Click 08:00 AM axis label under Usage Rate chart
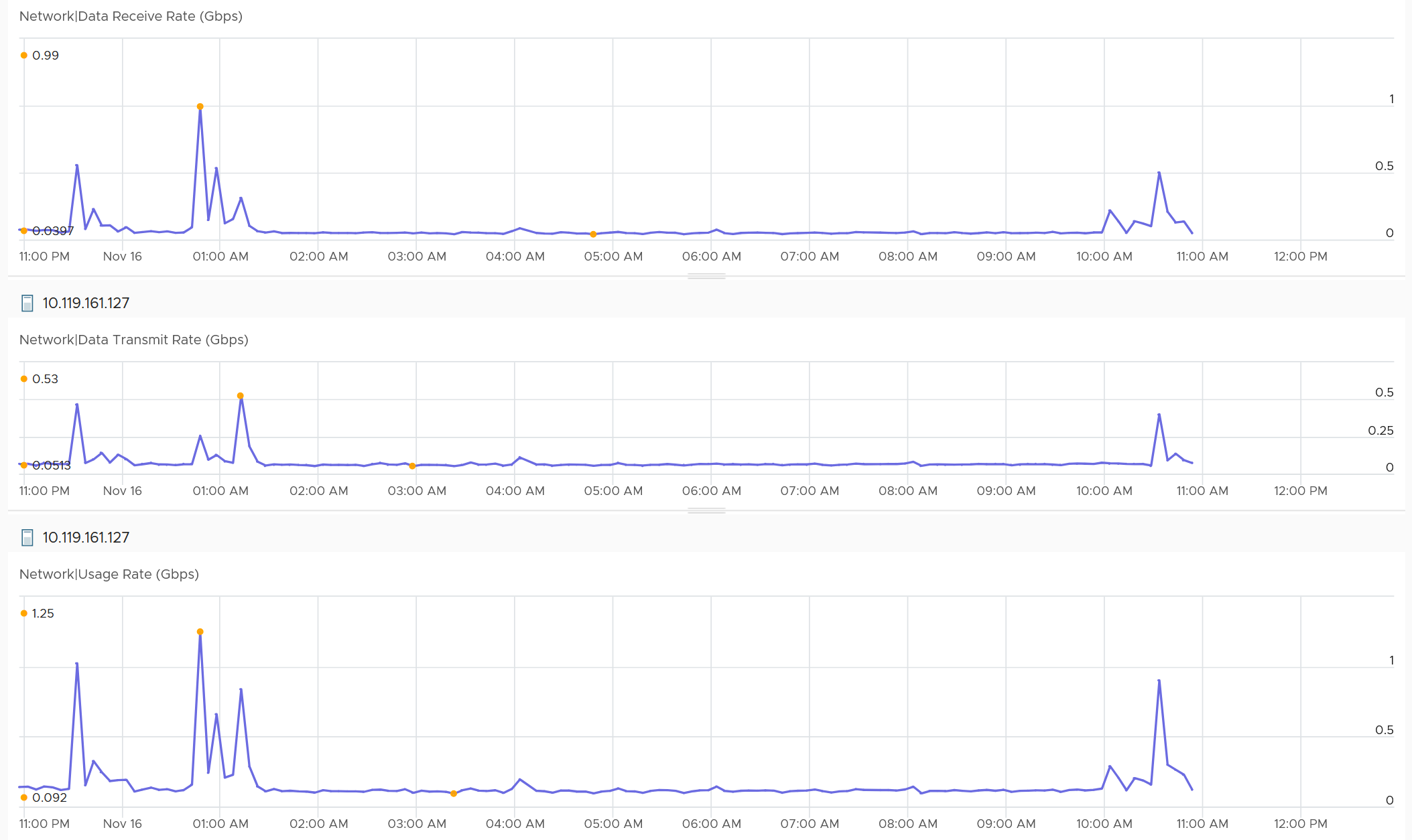 (908, 824)
